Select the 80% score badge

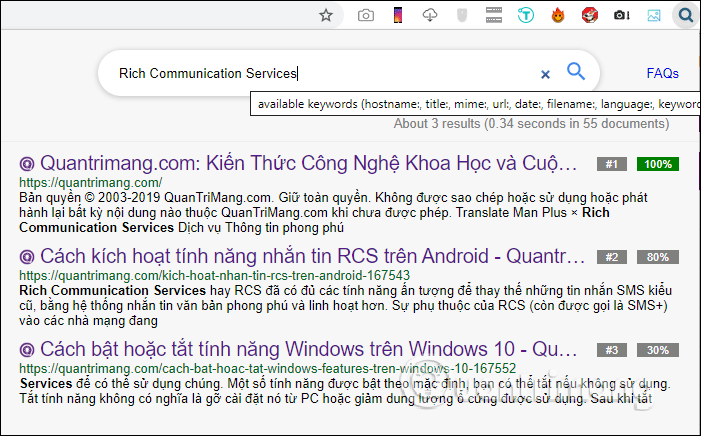(658, 257)
